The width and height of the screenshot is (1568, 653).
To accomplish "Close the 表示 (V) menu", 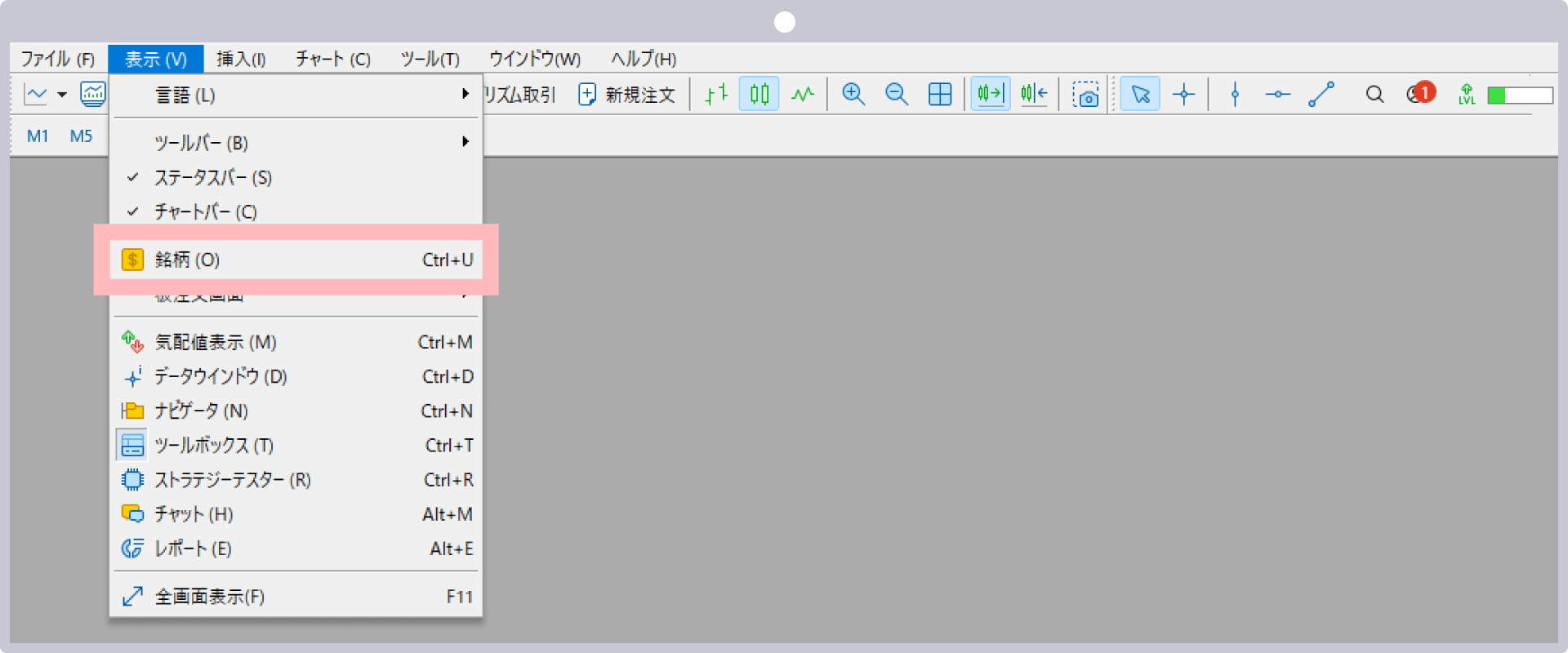I will pyautogui.click(x=156, y=59).
